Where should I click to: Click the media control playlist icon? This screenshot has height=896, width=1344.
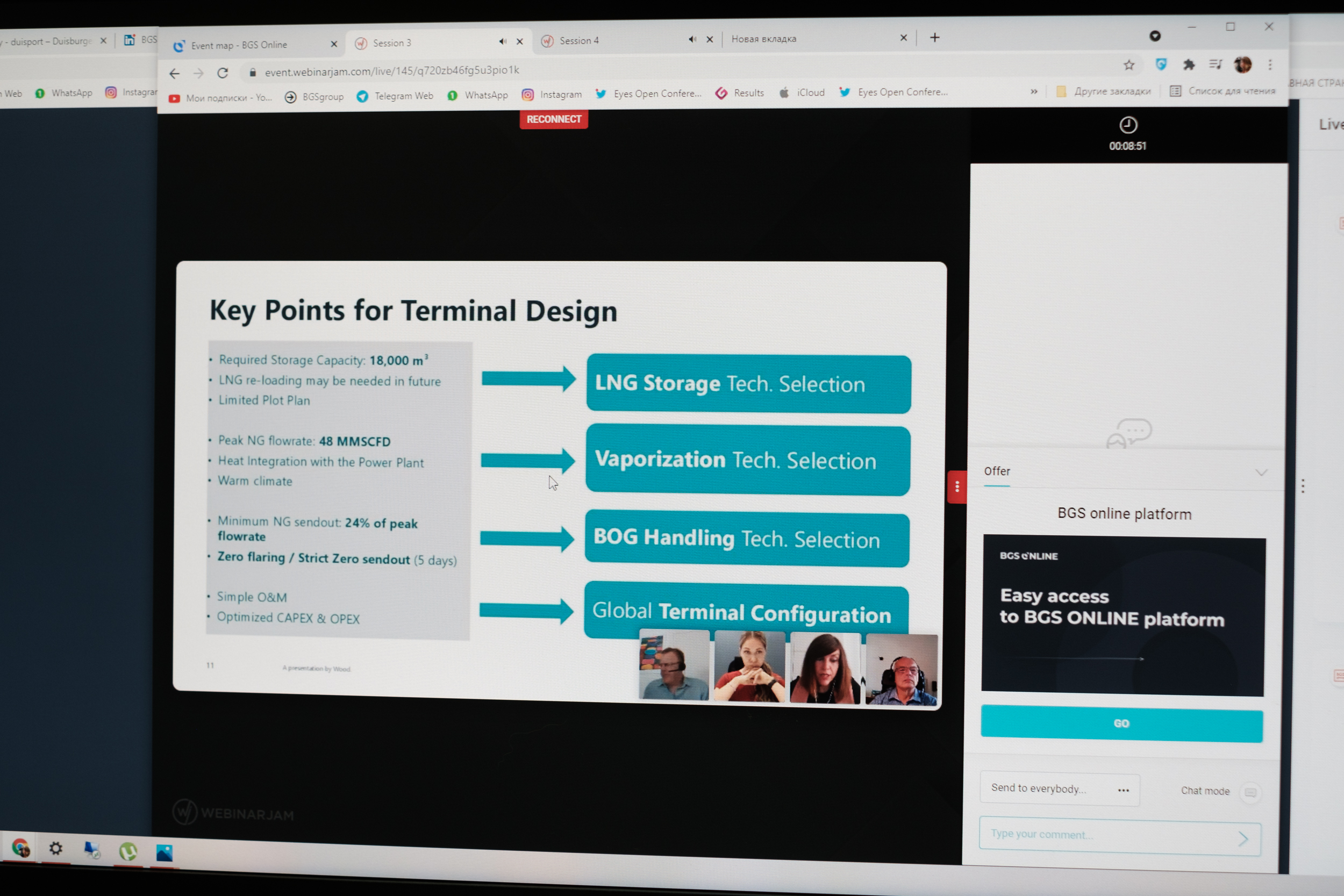tap(1215, 64)
